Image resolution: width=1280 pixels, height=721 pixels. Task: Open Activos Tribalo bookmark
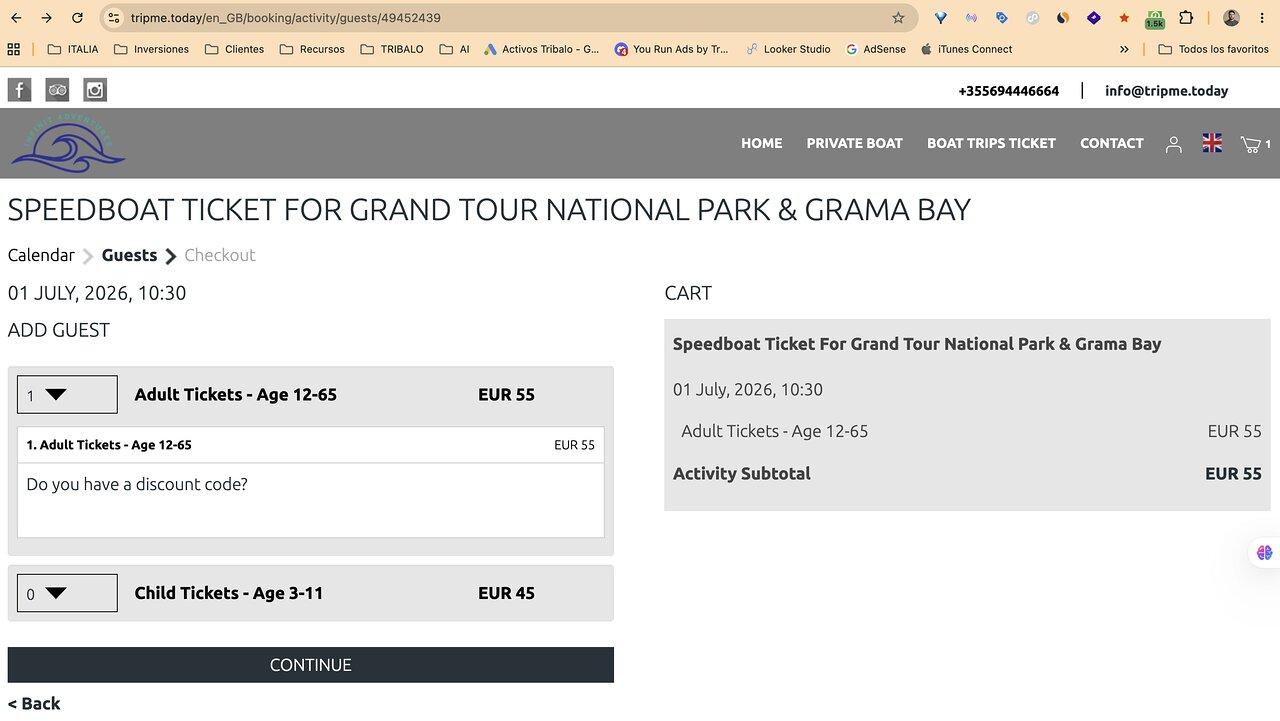tap(541, 49)
